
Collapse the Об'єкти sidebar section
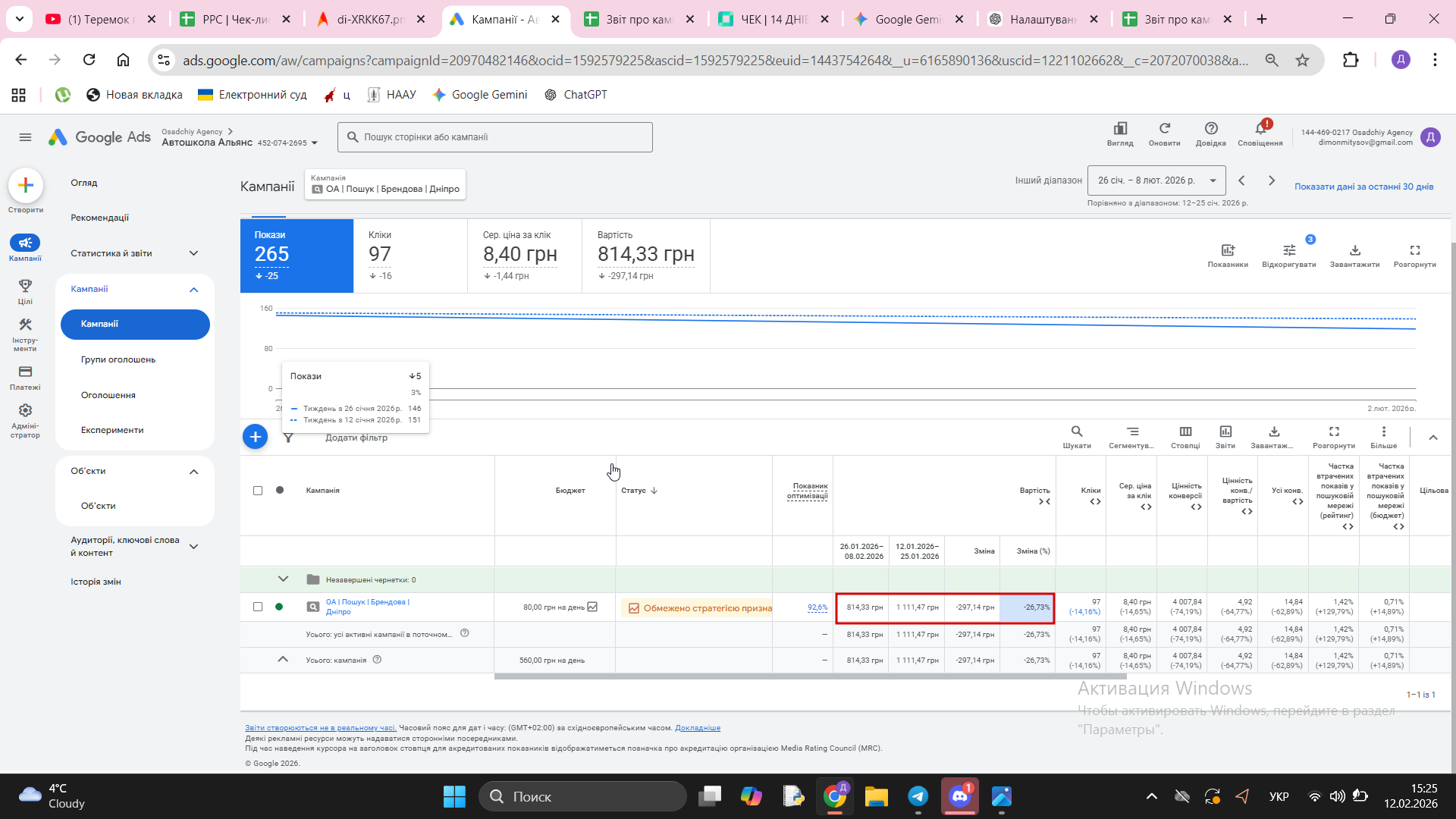(x=193, y=472)
